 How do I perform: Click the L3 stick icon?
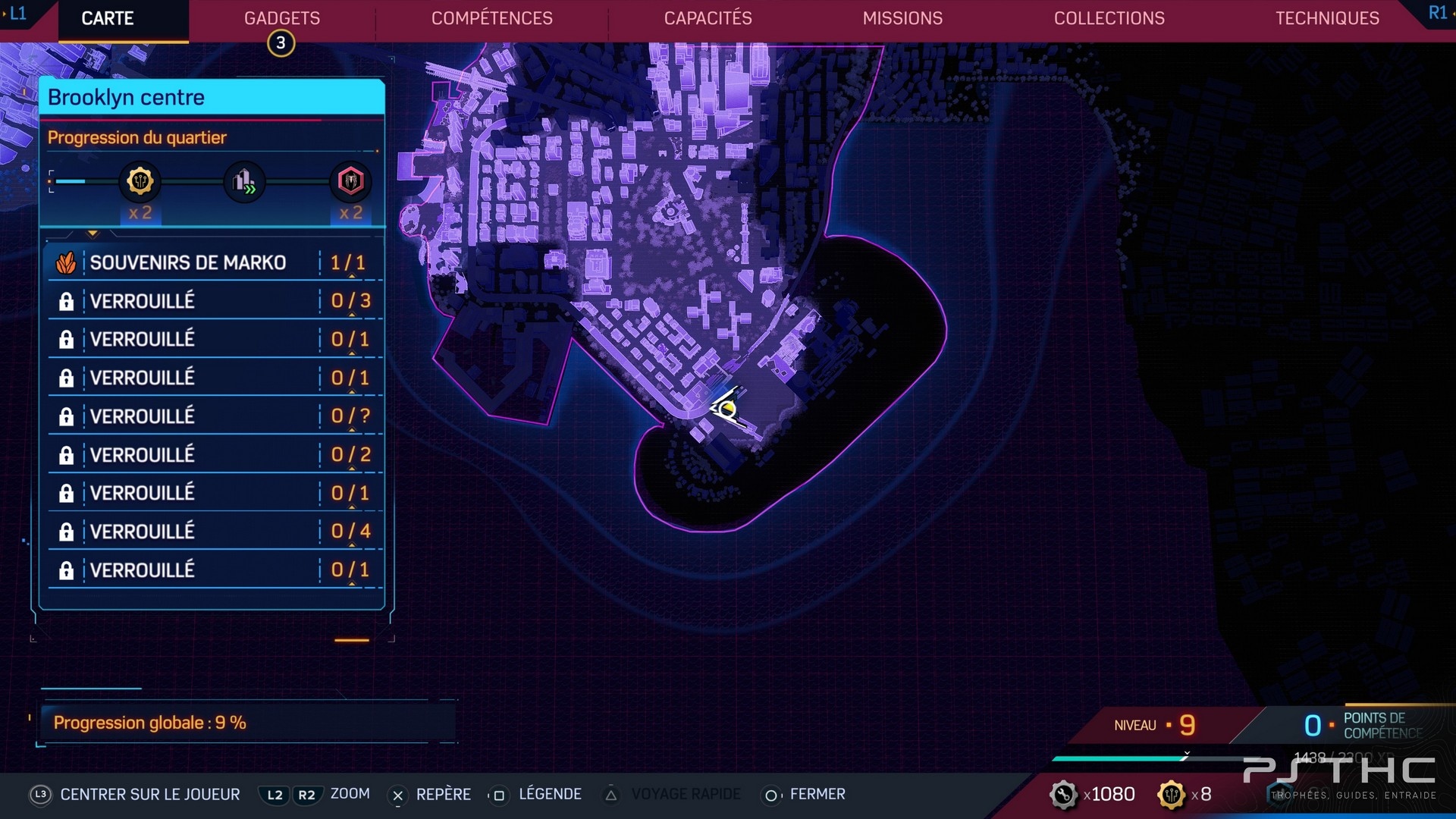(40, 795)
